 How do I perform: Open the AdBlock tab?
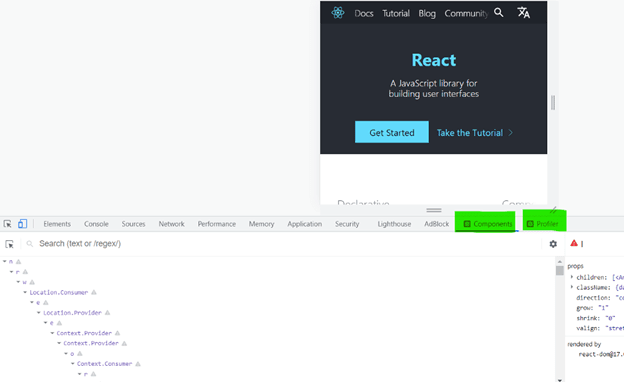pos(437,224)
